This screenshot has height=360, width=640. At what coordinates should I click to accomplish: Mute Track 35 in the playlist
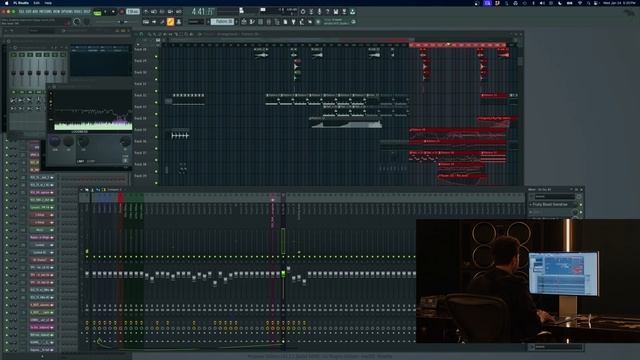click(156, 137)
